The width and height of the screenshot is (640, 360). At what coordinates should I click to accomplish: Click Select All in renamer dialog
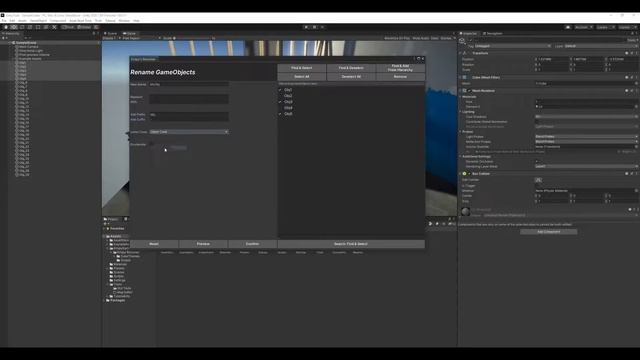(x=302, y=76)
